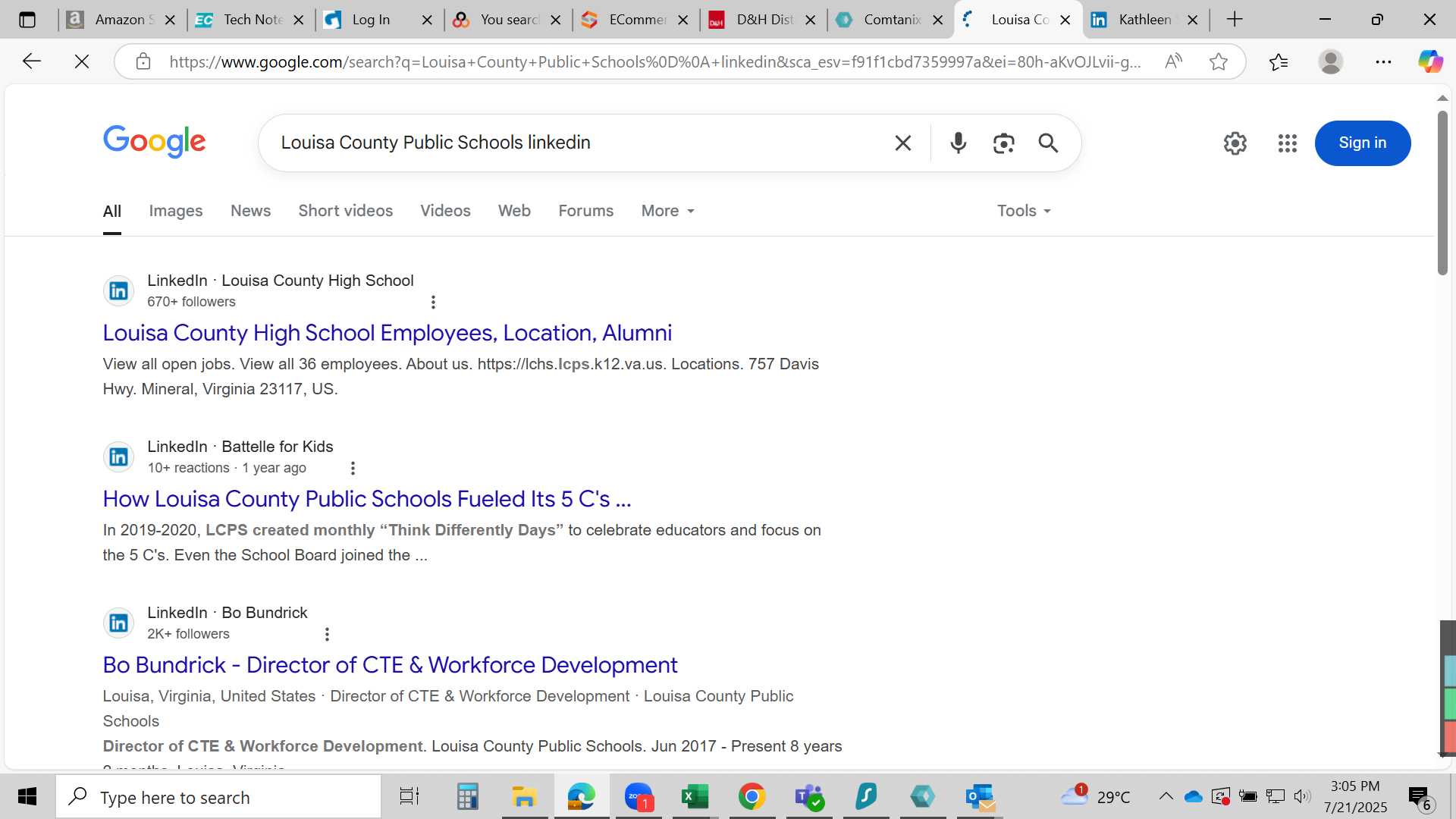The width and height of the screenshot is (1456, 819).
Task: Click the Windows taskbar search box
Action: pyautogui.click(x=218, y=797)
